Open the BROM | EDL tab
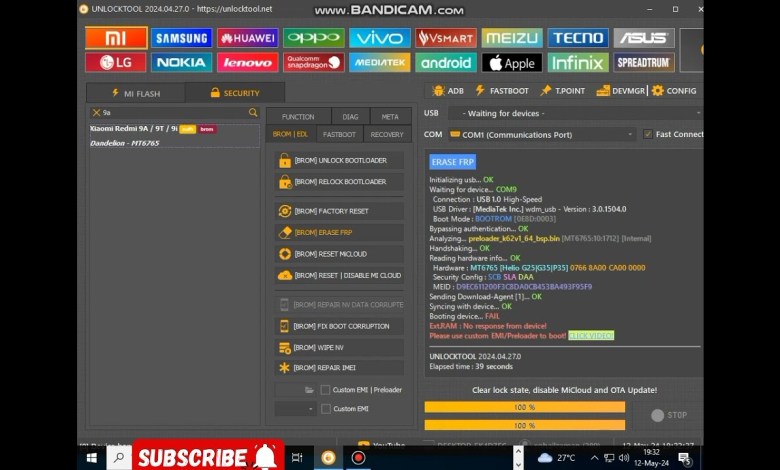The image size is (780, 470). click(290, 134)
